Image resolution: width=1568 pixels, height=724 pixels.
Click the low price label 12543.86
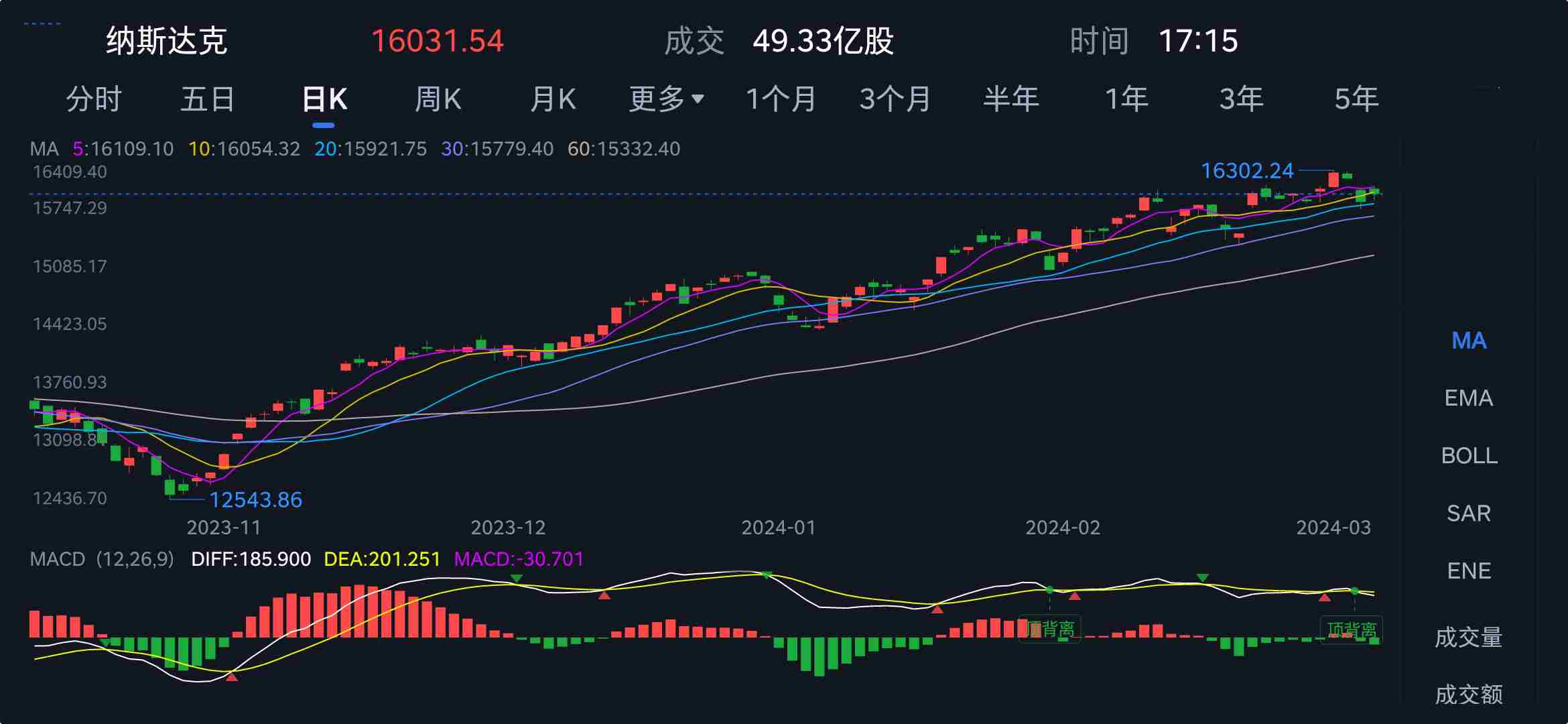pos(256,500)
